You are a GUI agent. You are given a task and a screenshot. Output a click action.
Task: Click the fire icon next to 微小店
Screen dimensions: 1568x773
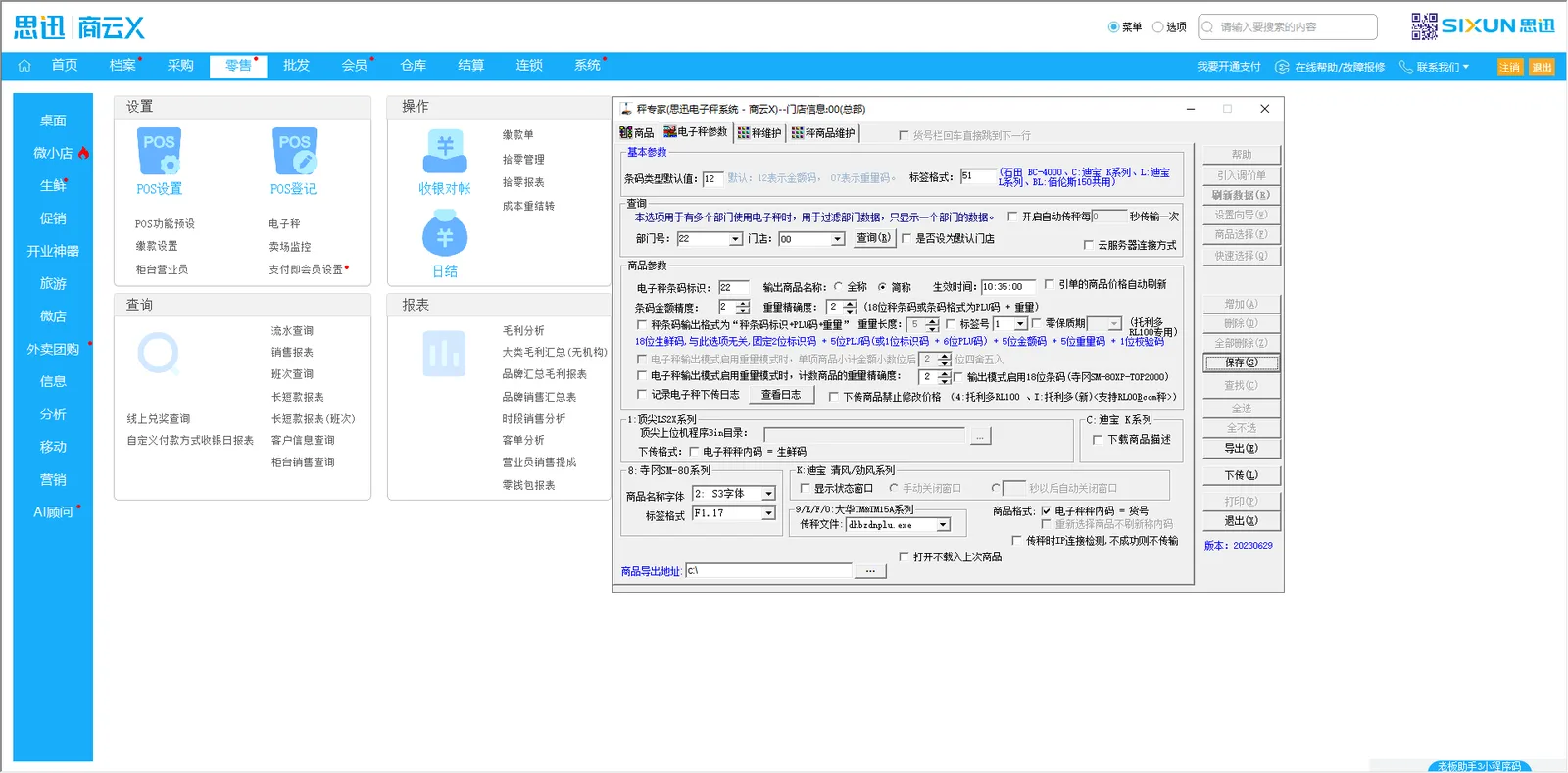84,153
